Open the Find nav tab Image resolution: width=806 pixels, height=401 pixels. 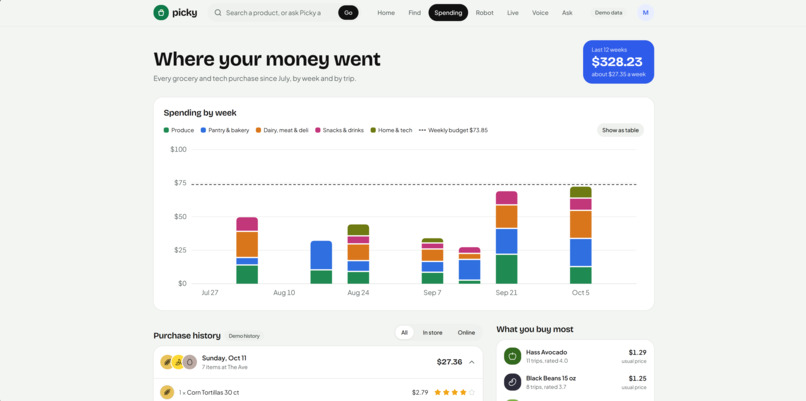414,12
